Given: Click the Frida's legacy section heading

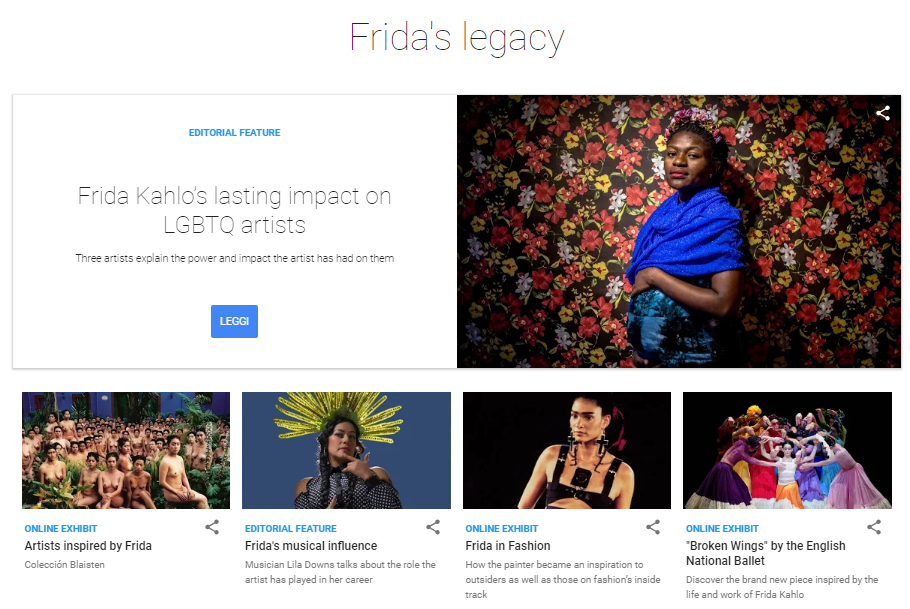Looking at the screenshot, I should (457, 38).
